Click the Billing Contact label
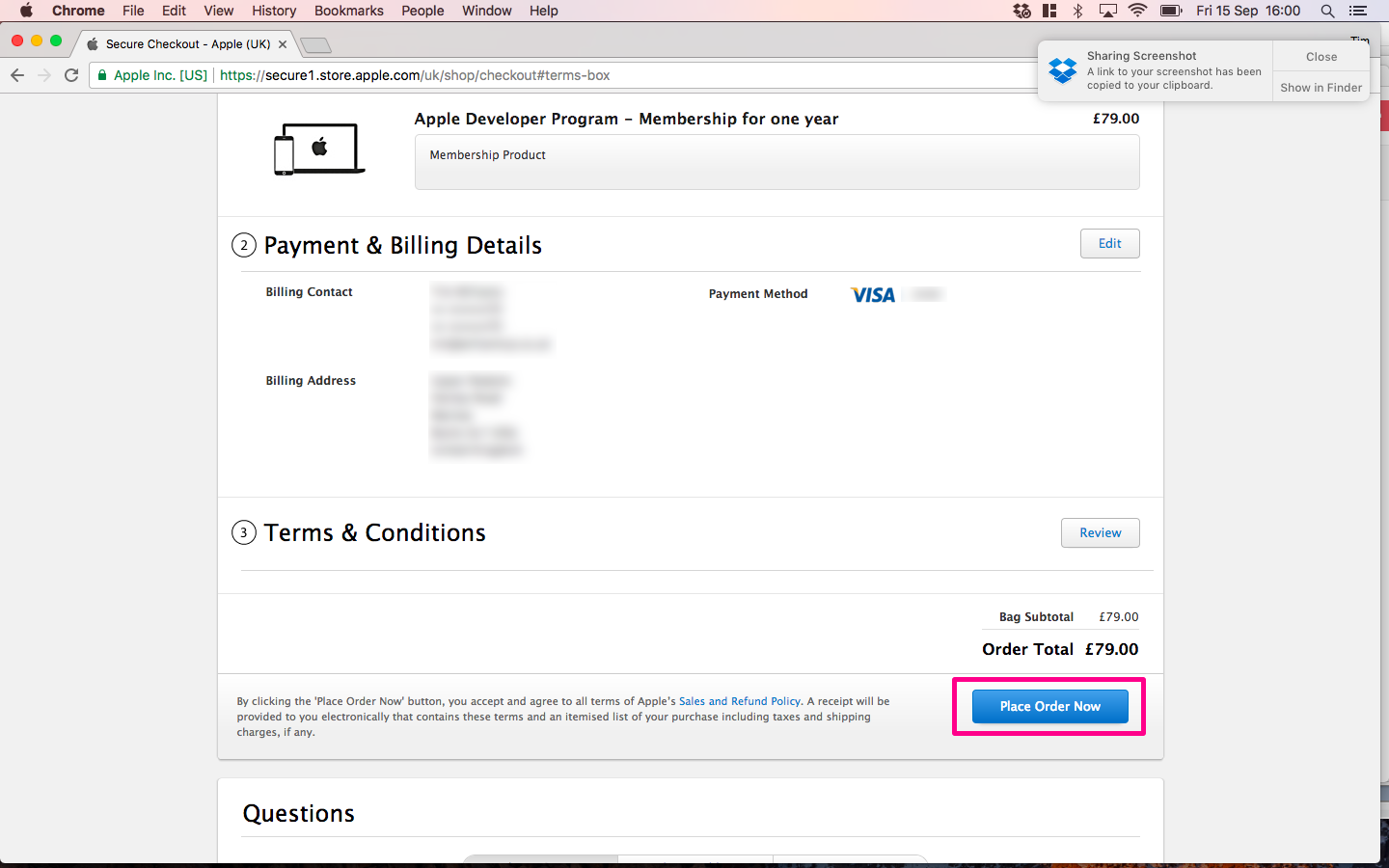This screenshot has width=1389, height=868. click(309, 292)
